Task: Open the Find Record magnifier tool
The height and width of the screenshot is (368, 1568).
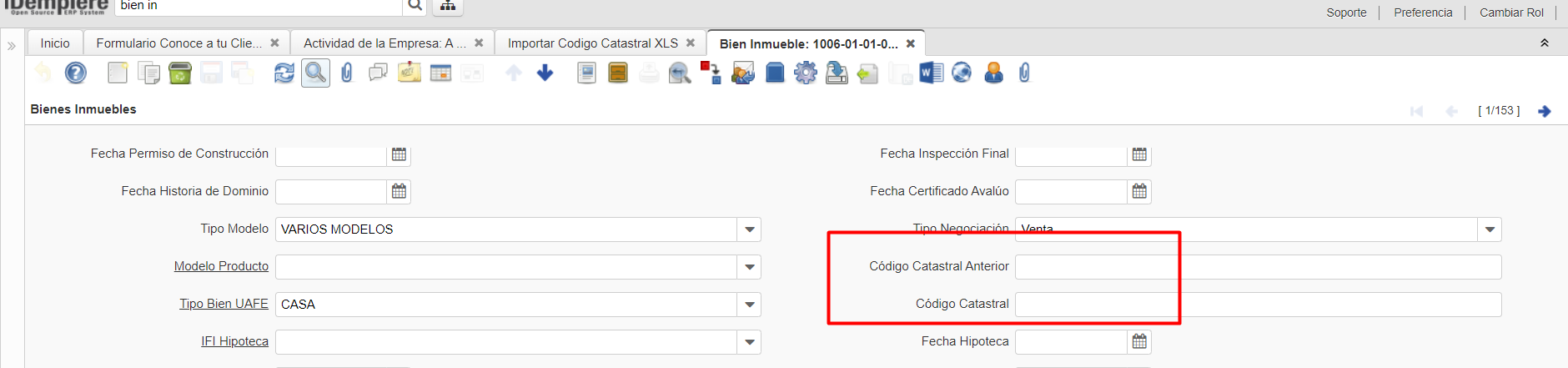Action: point(315,73)
